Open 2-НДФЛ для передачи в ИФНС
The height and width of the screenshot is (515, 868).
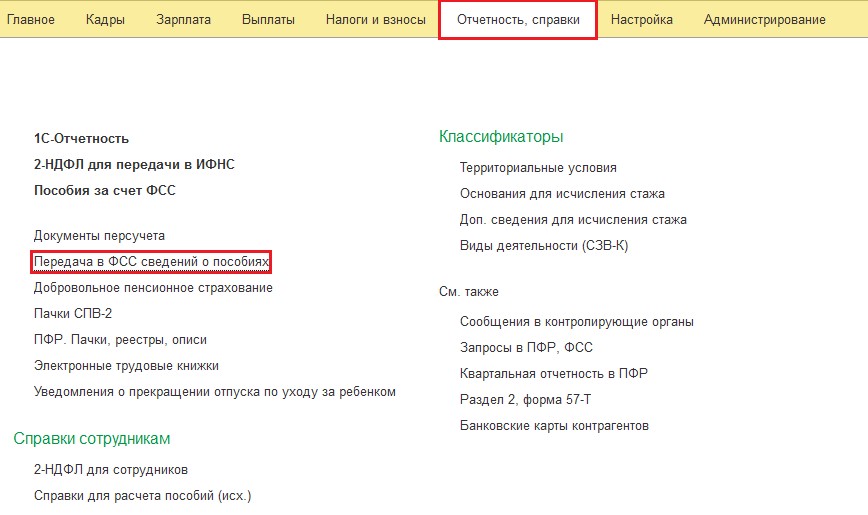pos(134,164)
